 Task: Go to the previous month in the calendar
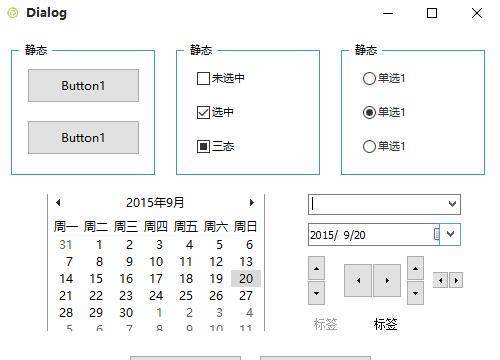(58, 202)
